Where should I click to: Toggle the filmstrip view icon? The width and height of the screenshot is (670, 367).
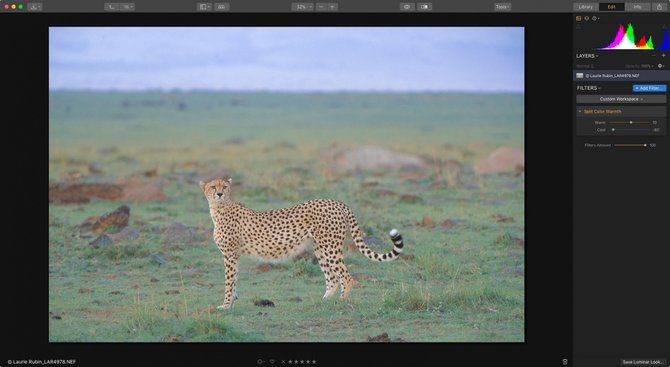click(221, 7)
